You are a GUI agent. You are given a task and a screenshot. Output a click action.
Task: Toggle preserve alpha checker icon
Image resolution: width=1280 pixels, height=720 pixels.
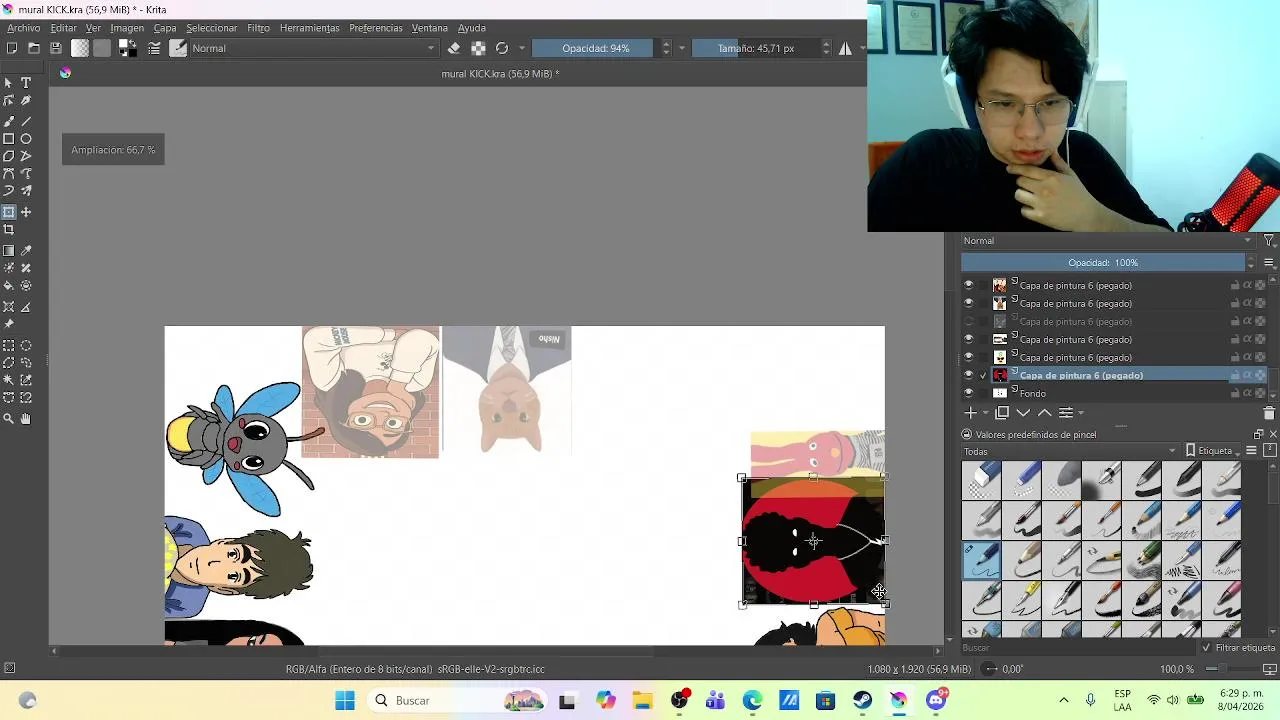(x=478, y=48)
